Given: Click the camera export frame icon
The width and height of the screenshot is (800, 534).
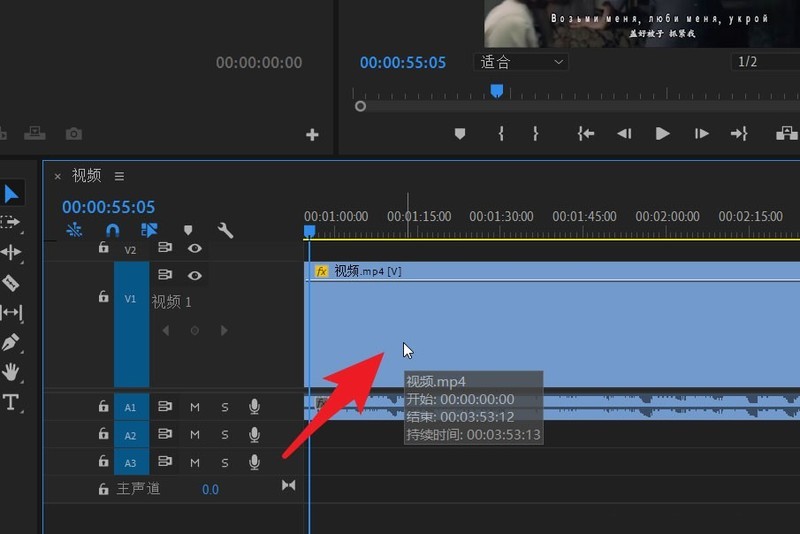Looking at the screenshot, I should pyautogui.click(x=73, y=134).
